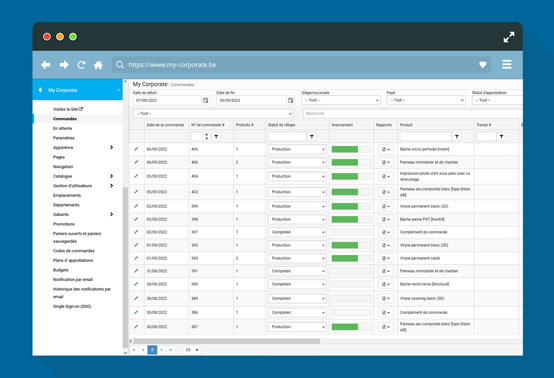Open the Siège/succursale dropdown
This screenshot has width=554, height=378.
point(341,100)
